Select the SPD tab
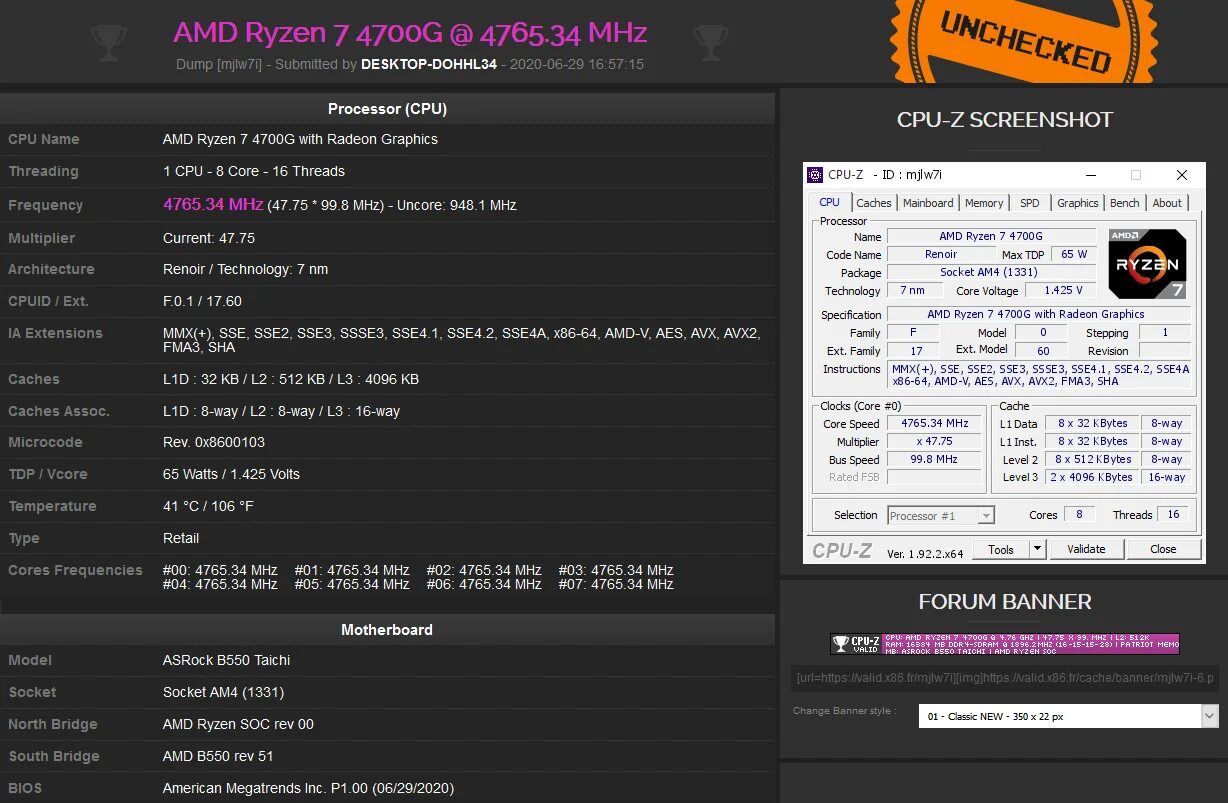The height and width of the screenshot is (803, 1228). 1030,203
